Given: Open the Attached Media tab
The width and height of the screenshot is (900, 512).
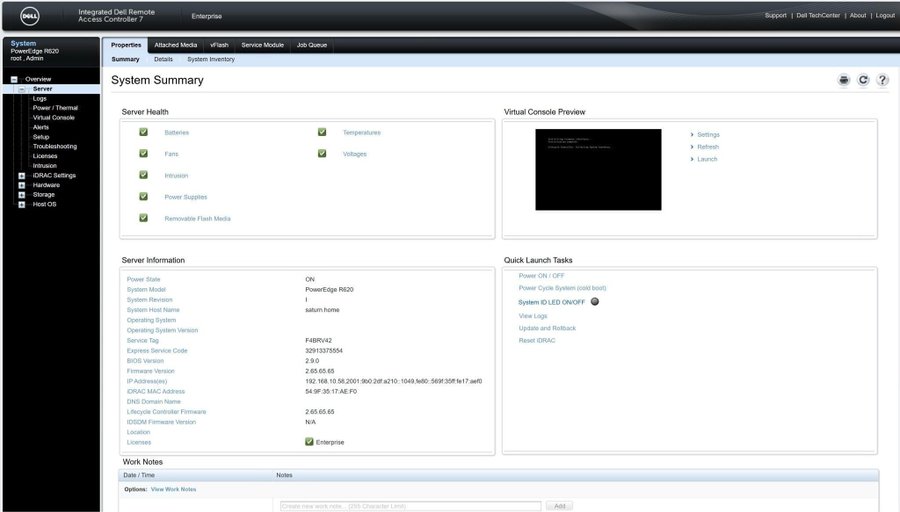Looking at the screenshot, I should click(176, 45).
